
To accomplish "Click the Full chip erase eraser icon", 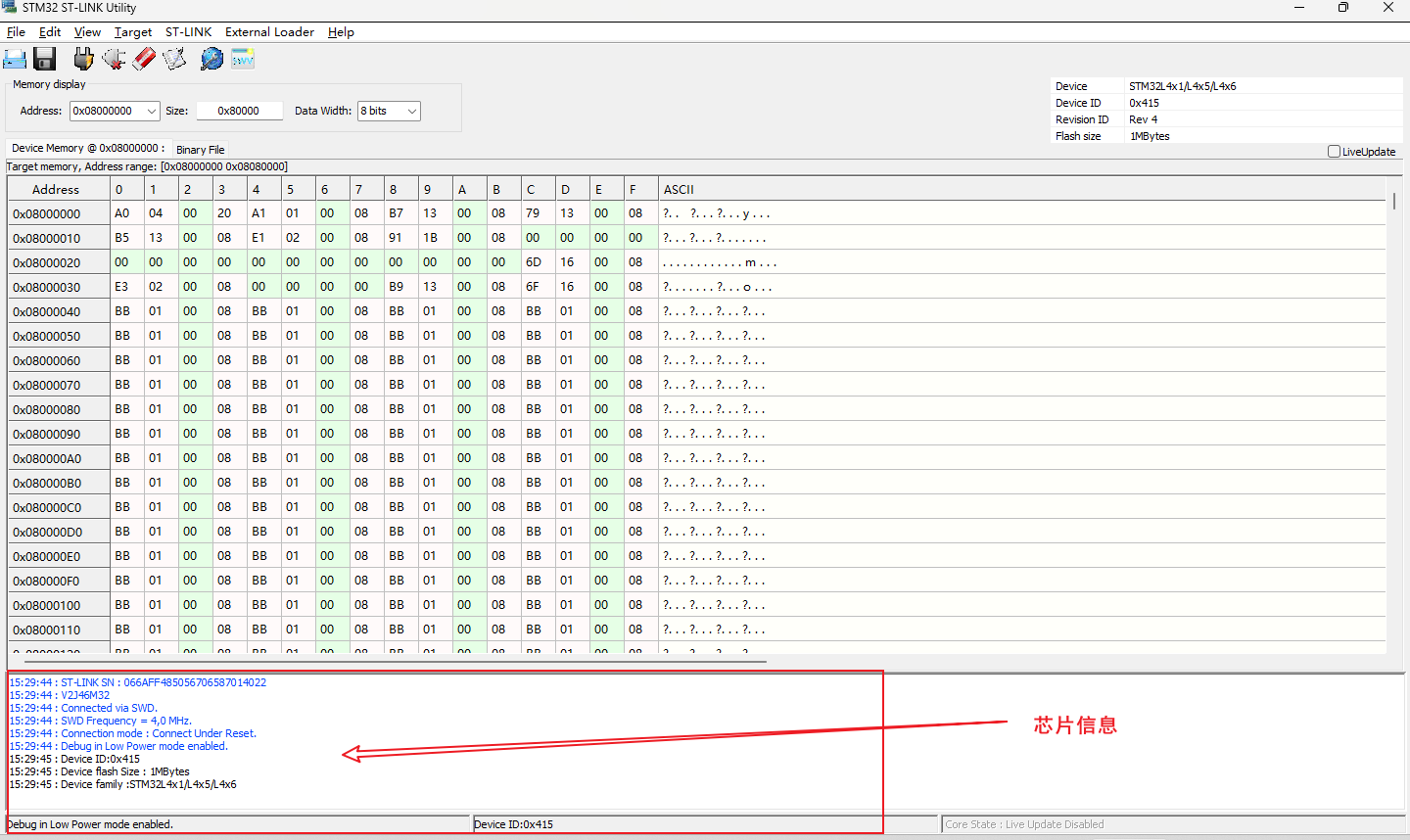I will point(144,60).
